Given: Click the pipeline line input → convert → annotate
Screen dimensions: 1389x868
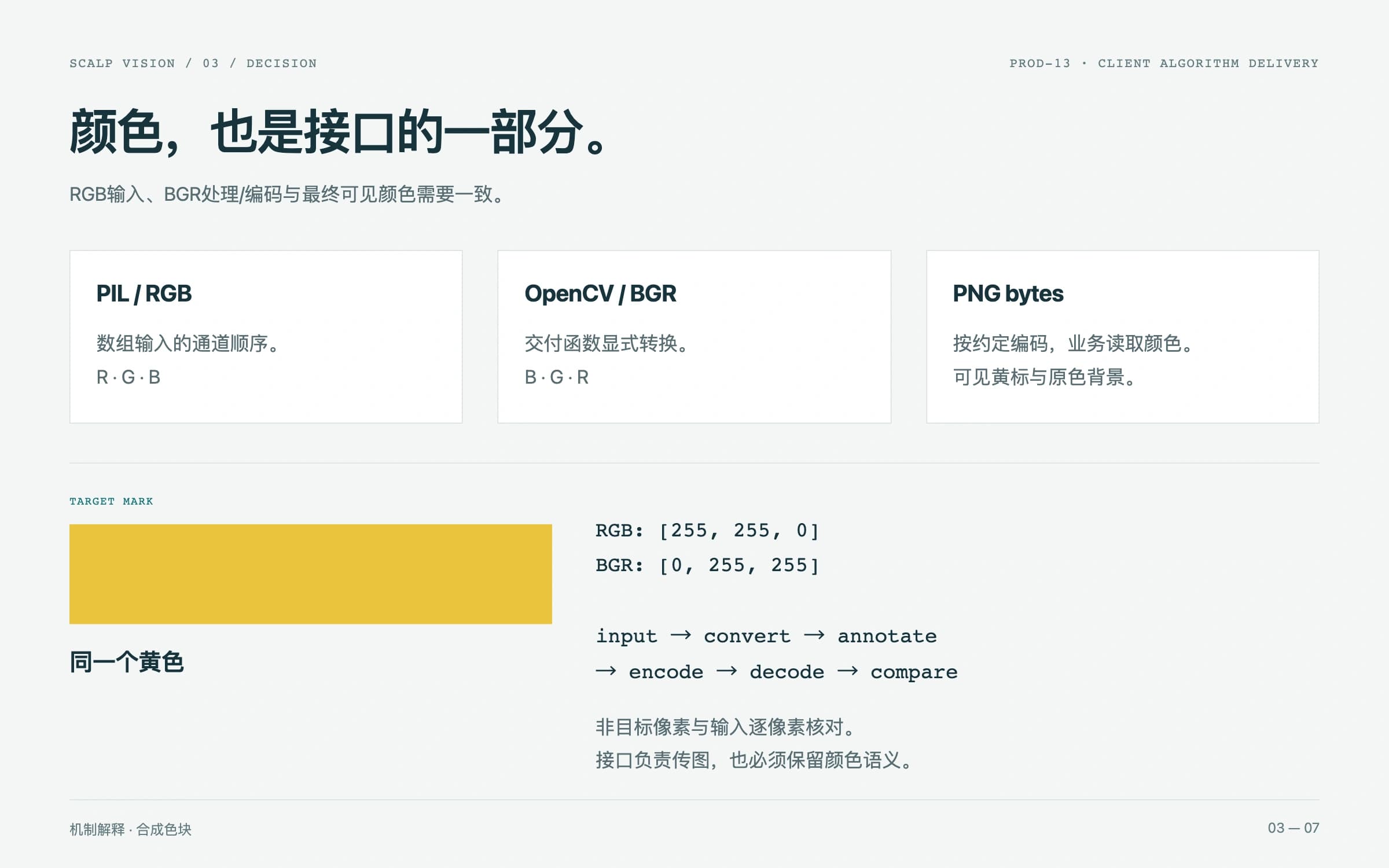Looking at the screenshot, I should point(766,636).
